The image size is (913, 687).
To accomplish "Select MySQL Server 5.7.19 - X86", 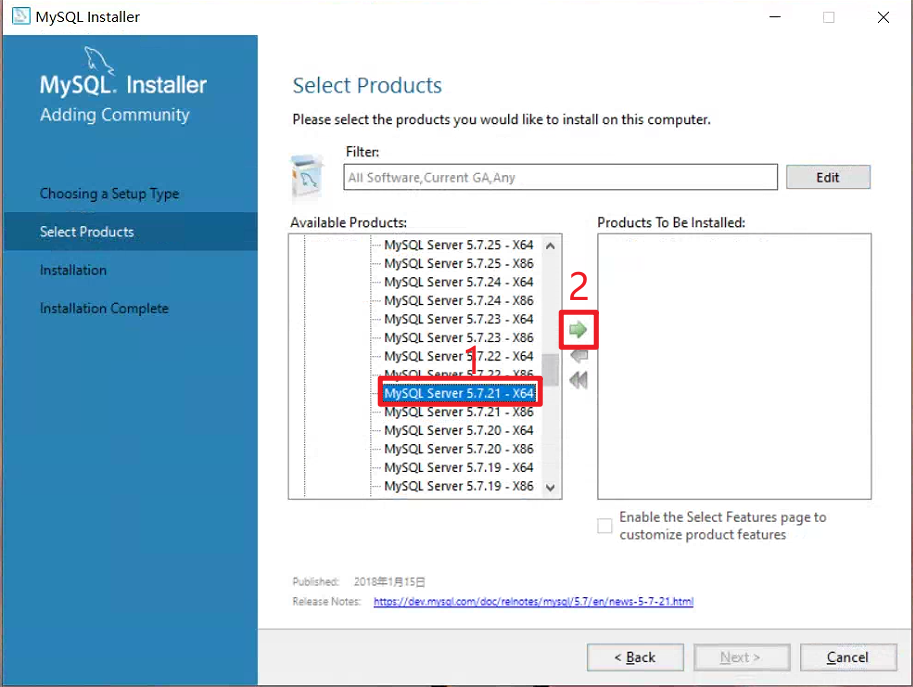I will (459, 486).
